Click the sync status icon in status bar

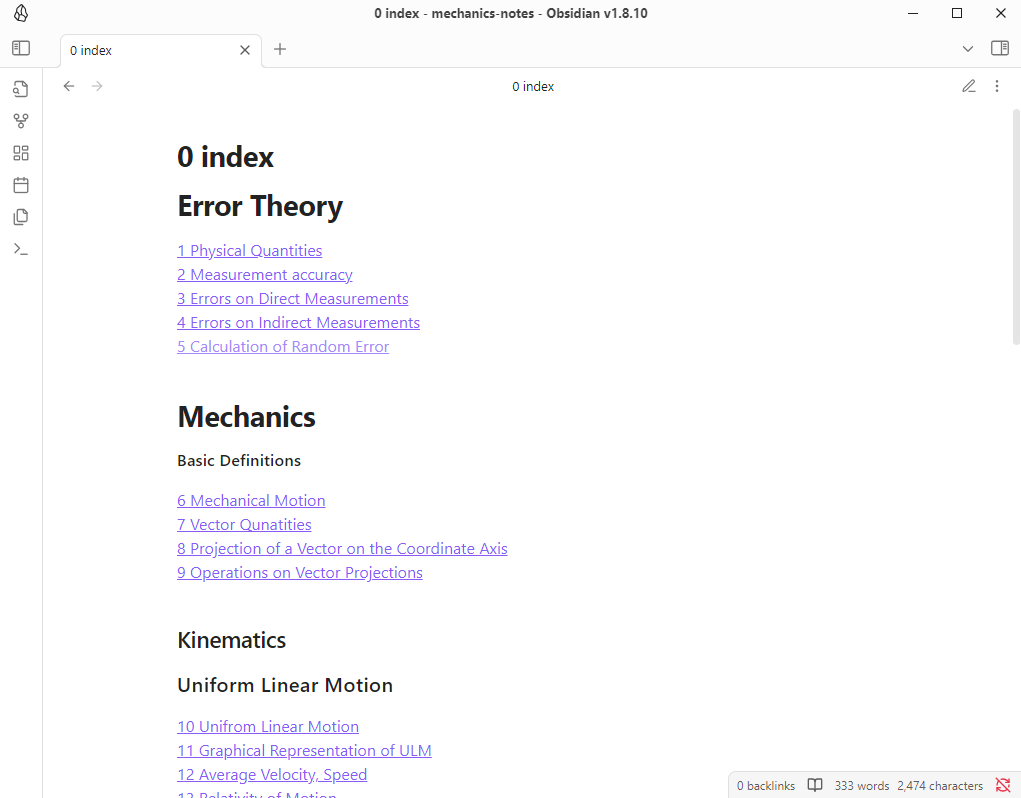[x=1003, y=785]
